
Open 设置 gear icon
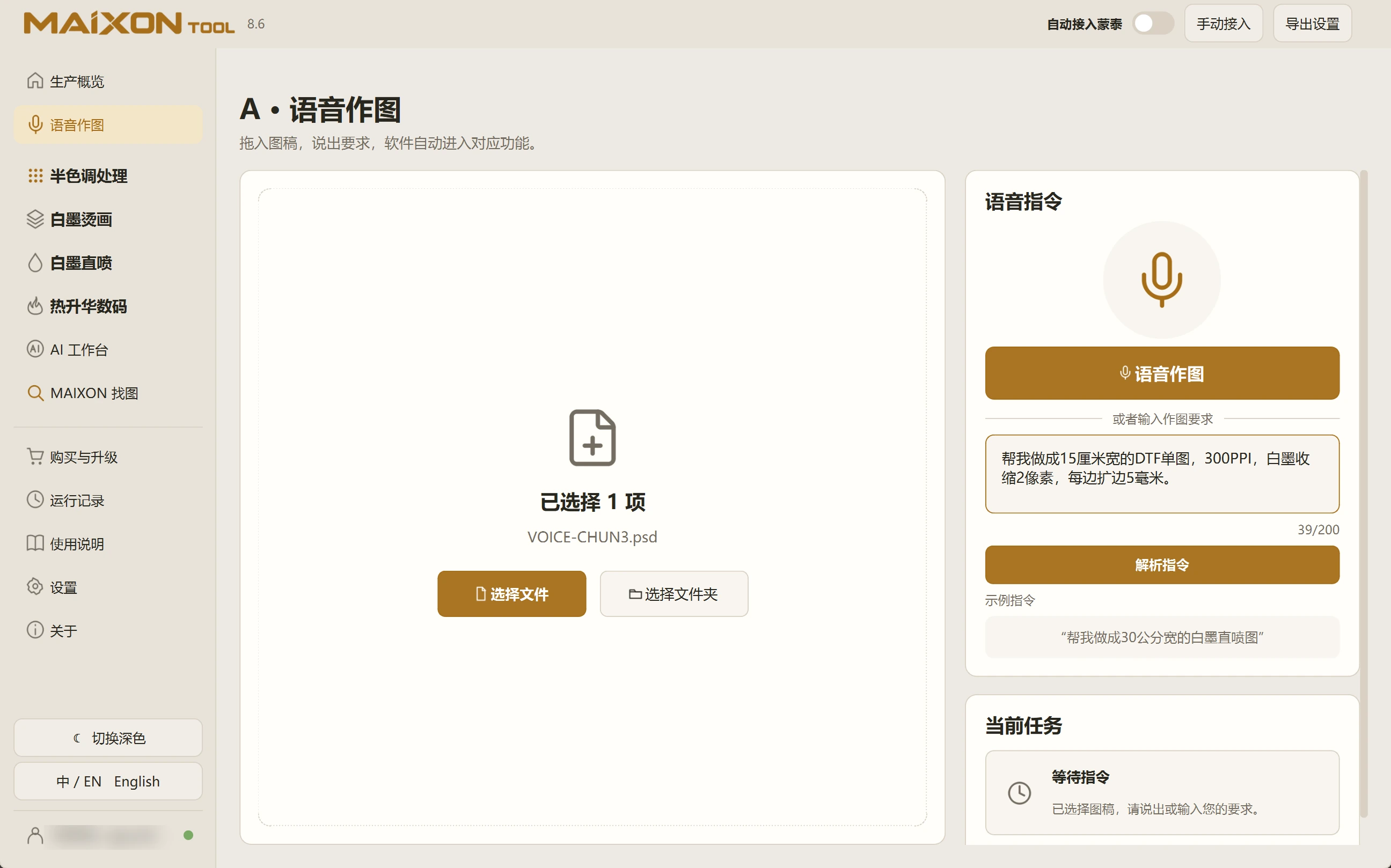point(35,587)
